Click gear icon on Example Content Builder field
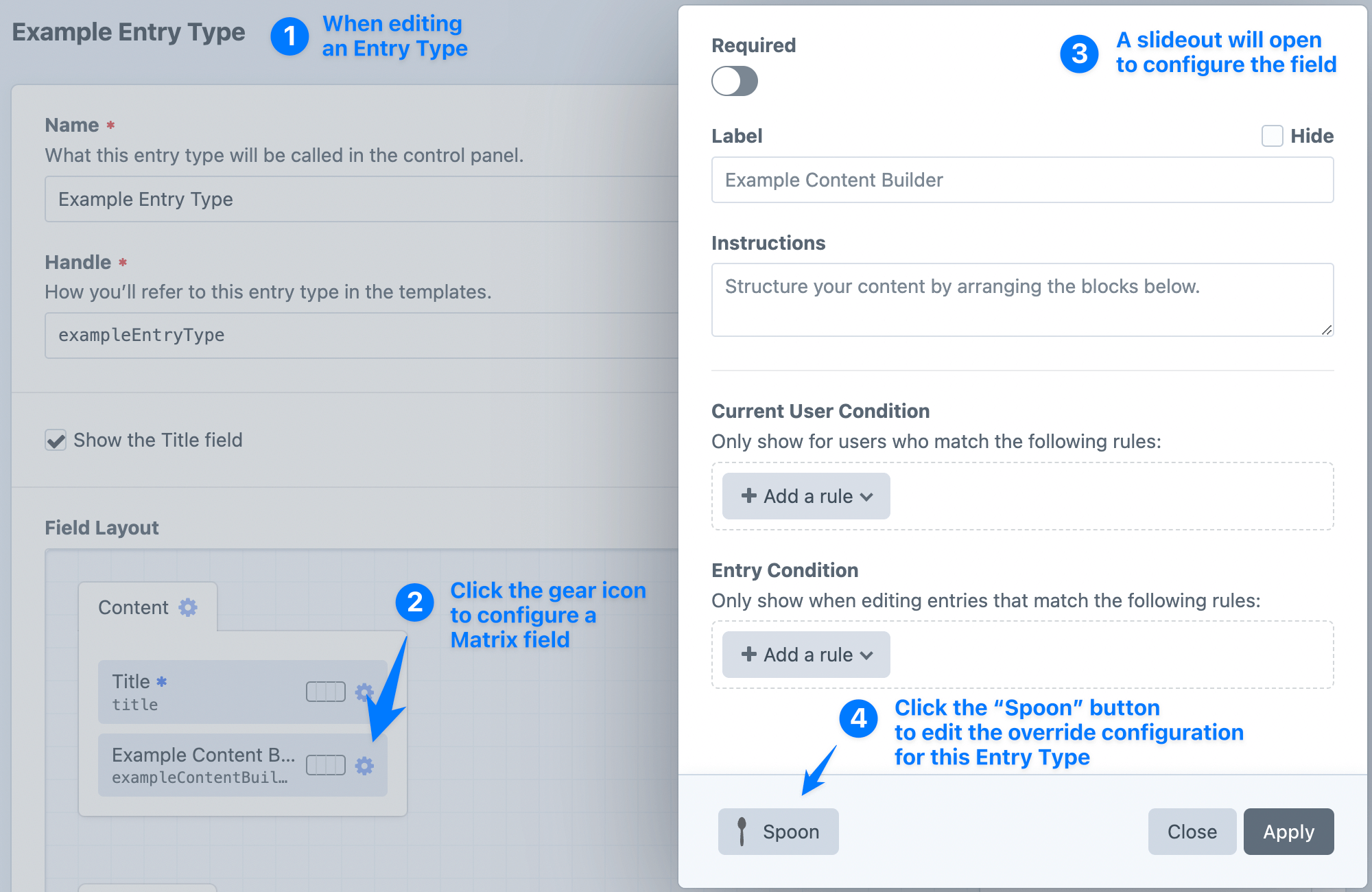 (366, 764)
